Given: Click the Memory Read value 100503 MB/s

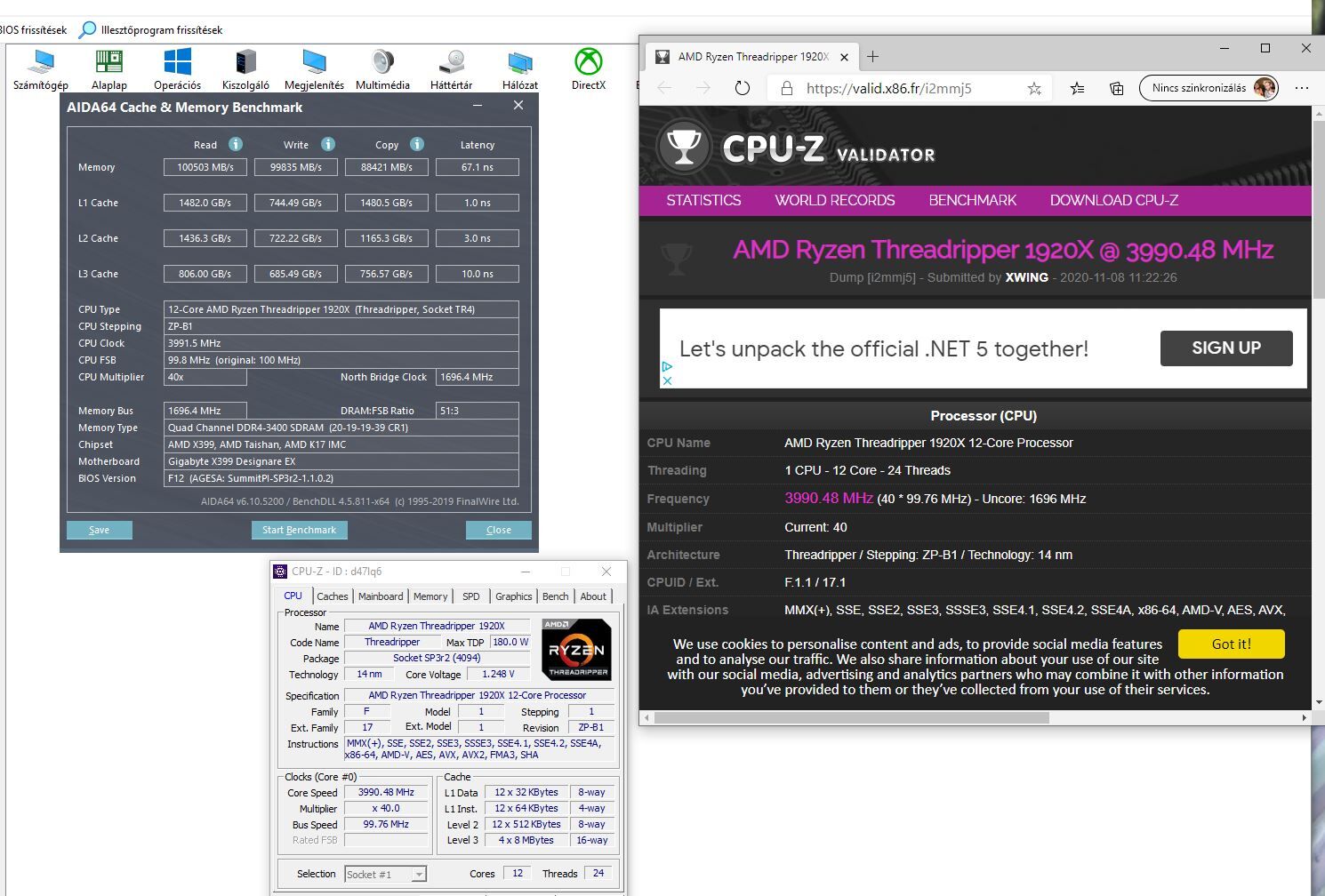Looking at the screenshot, I should (x=205, y=167).
